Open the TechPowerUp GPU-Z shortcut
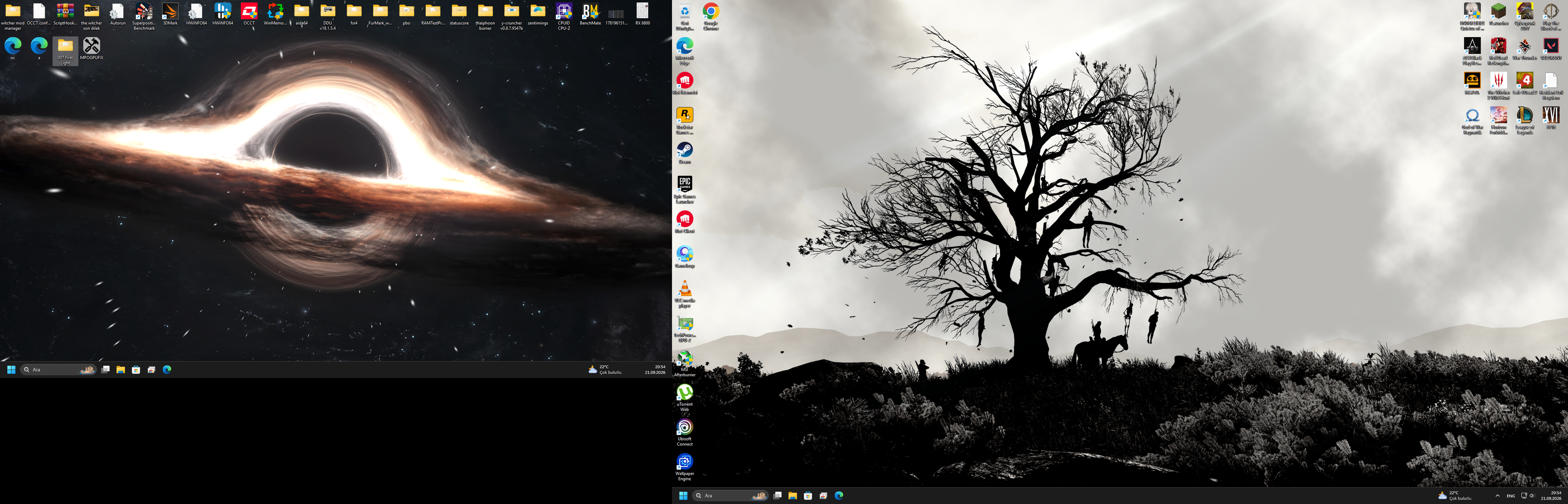This screenshot has height=504, width=1568. point(685,329)
